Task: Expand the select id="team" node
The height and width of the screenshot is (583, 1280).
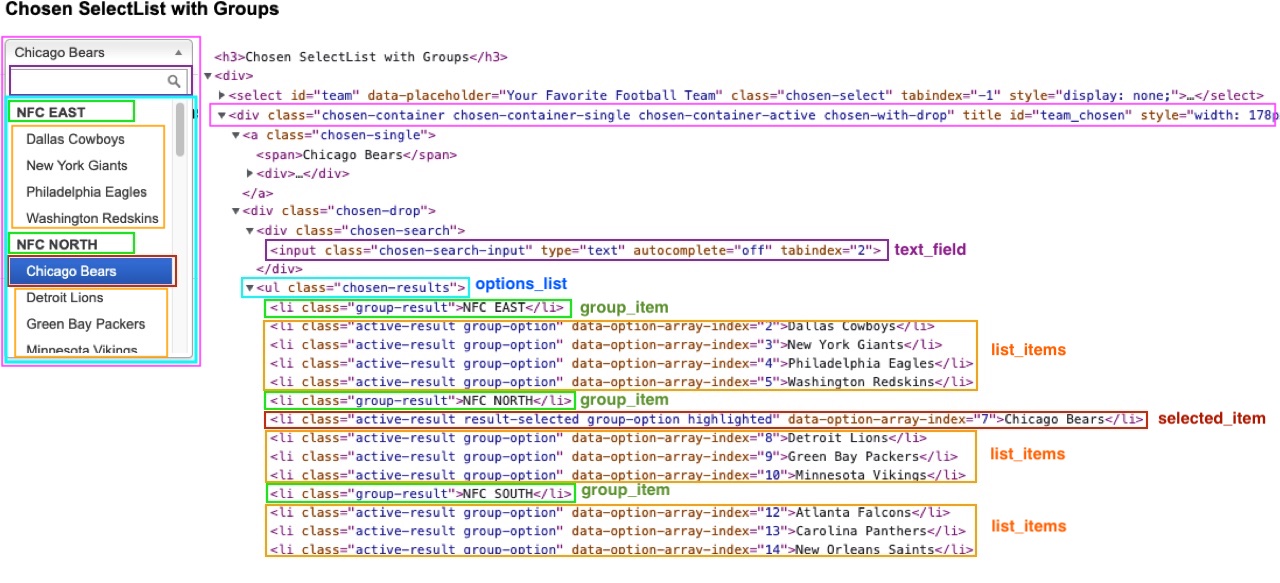Action: 222,95
